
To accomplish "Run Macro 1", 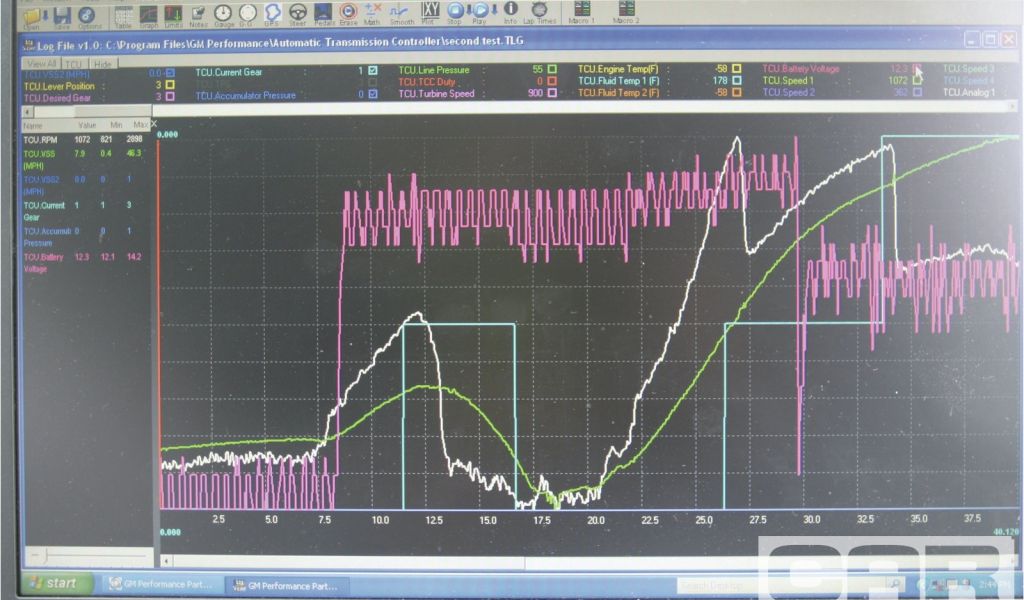I will (581, 13).
